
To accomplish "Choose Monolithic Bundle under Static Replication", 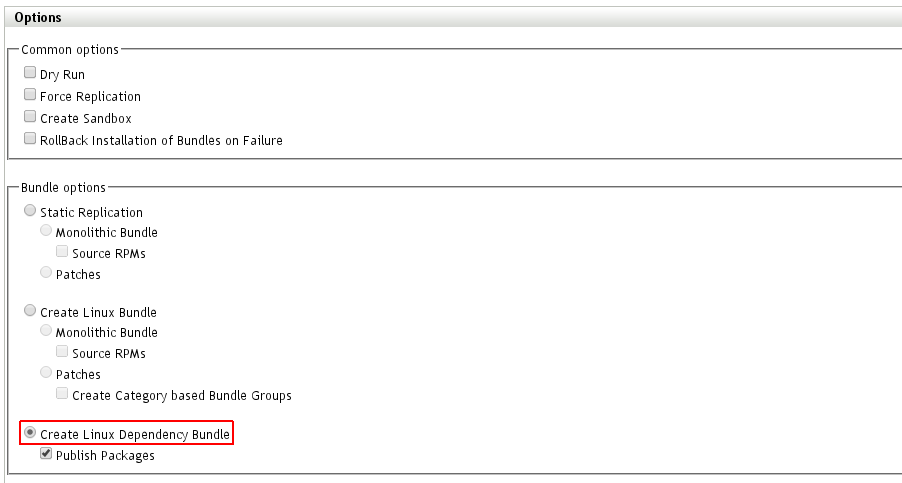I will [46, 231].
